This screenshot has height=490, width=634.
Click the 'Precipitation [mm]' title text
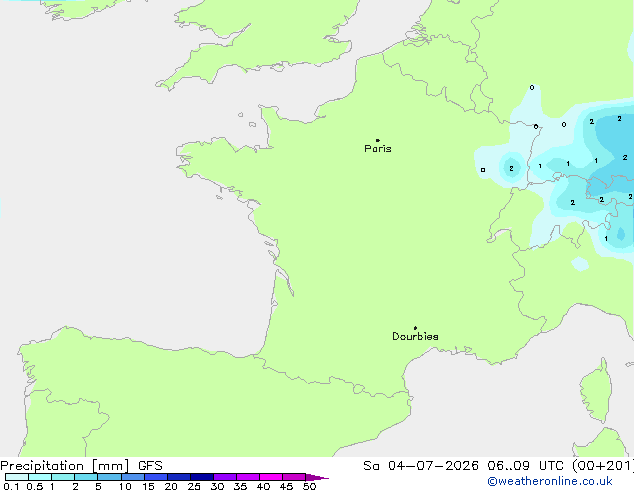pos(65,466)
